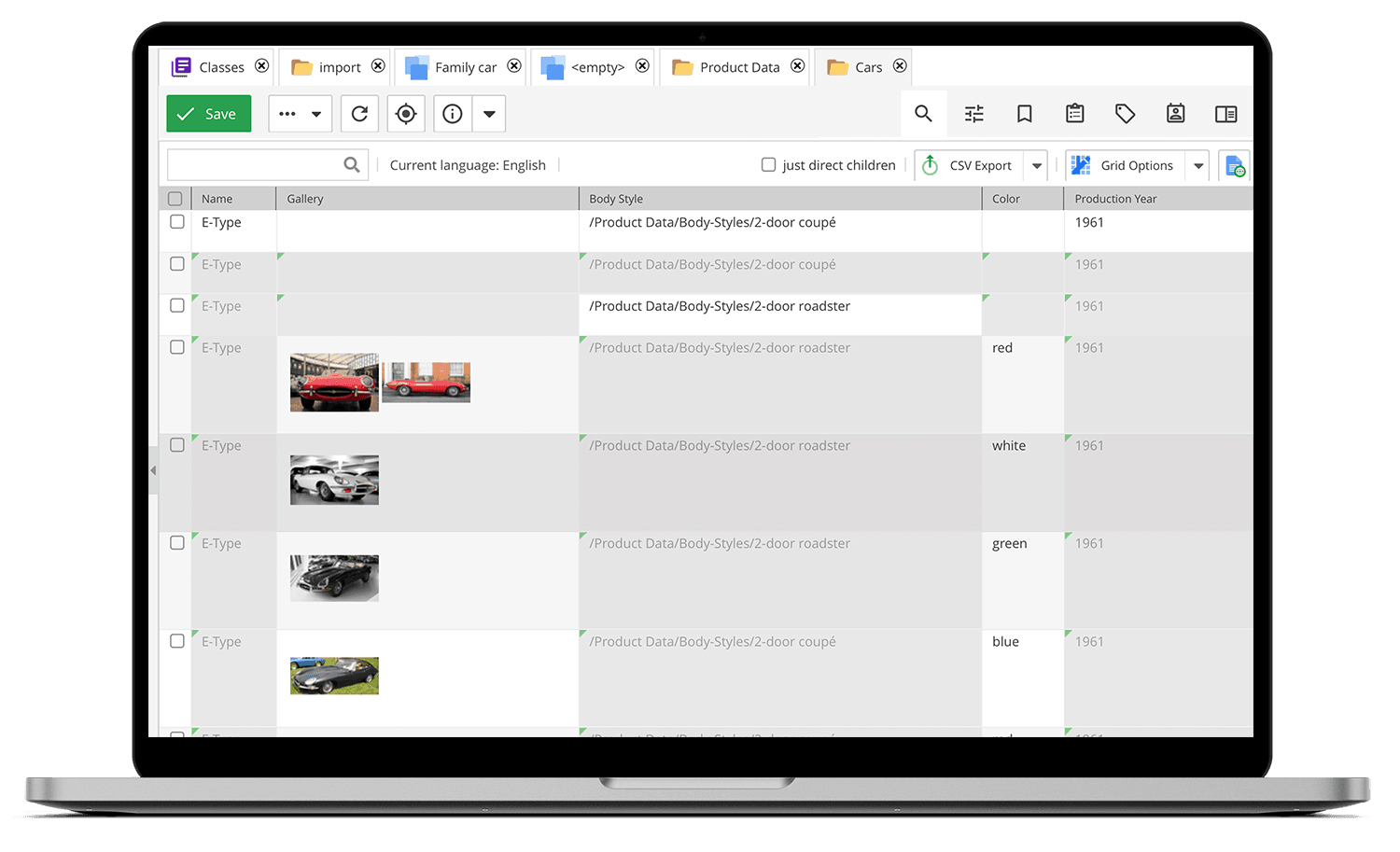Open the clipboard notes icon

1074,114
